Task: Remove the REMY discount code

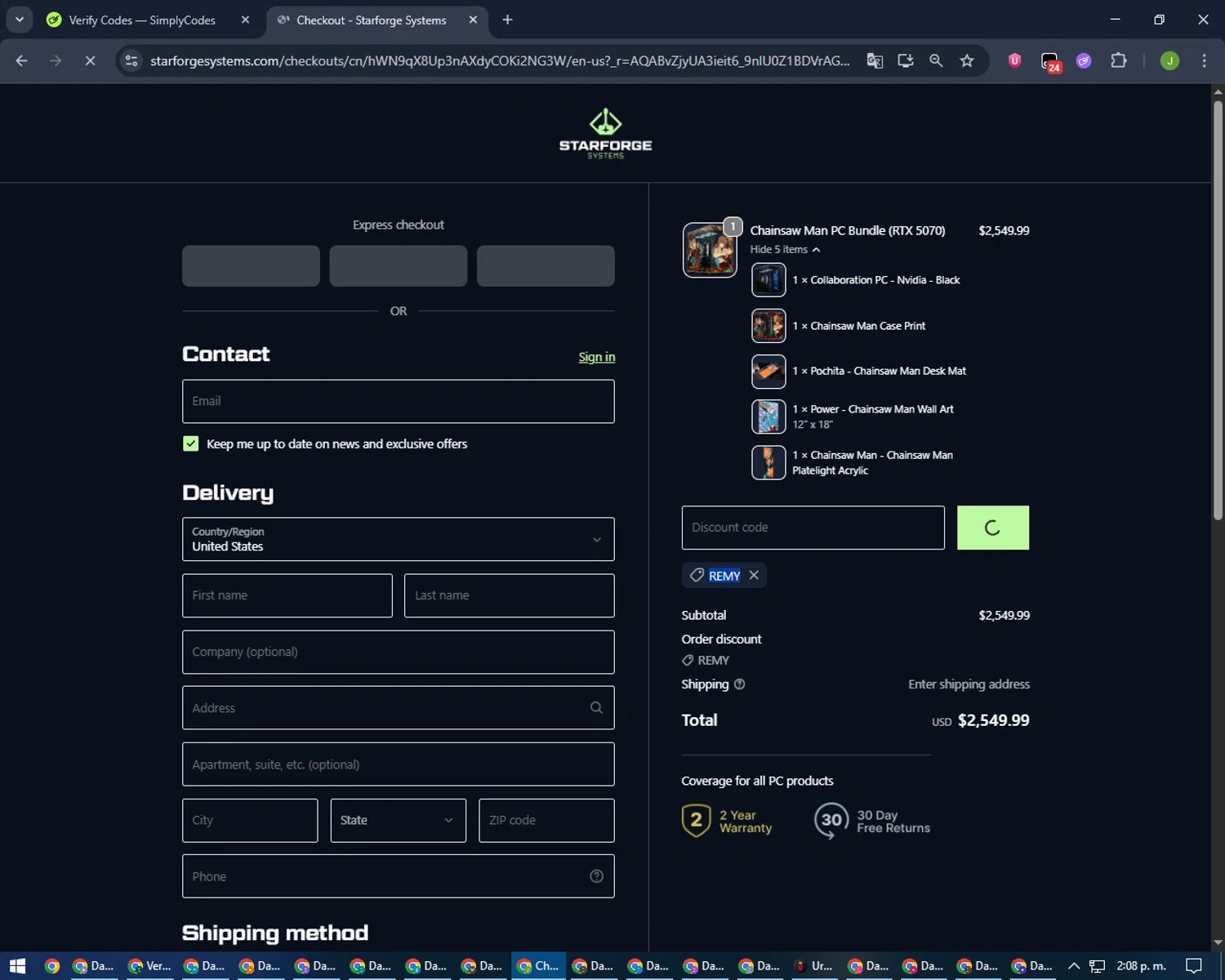Action: 754,575
